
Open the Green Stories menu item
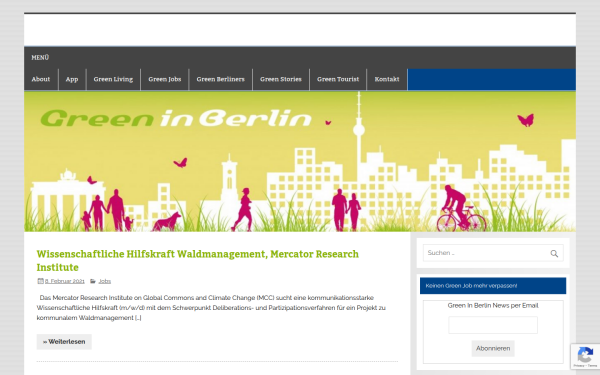point(281,79)
